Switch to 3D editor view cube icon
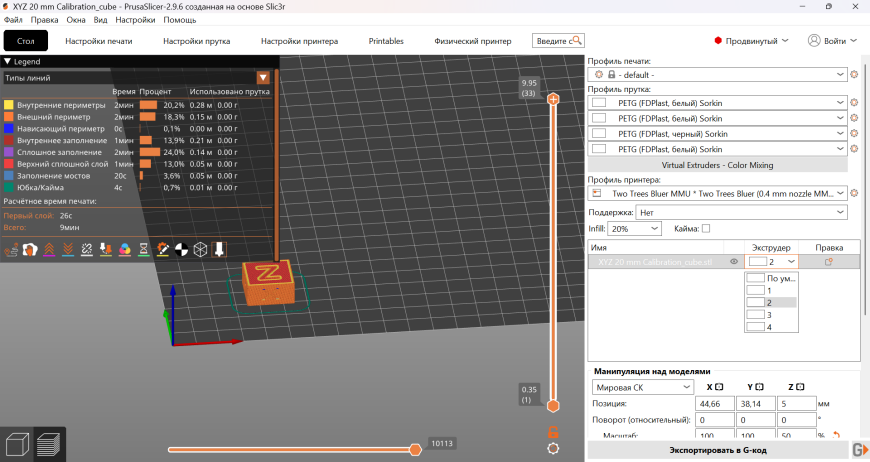870x462 pixels. (x=17, y=445)
